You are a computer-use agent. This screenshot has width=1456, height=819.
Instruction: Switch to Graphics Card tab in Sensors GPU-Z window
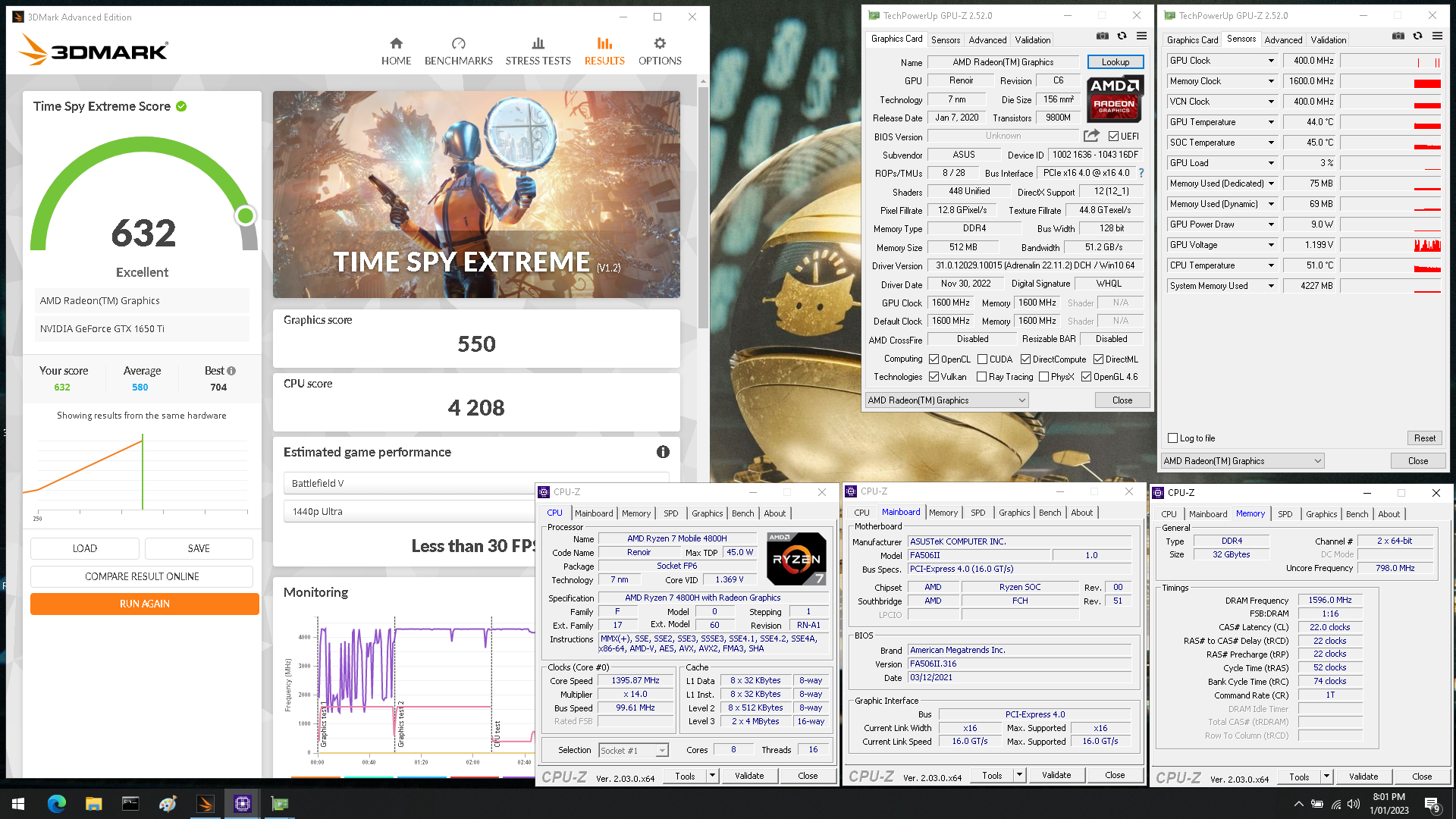tap(1192, 40)
